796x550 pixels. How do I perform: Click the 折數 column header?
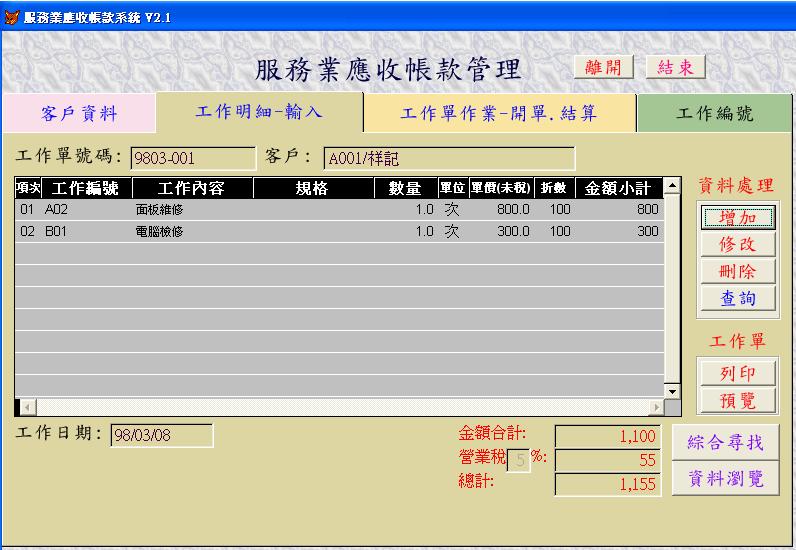pyautogui.click(x=554, y=188)
